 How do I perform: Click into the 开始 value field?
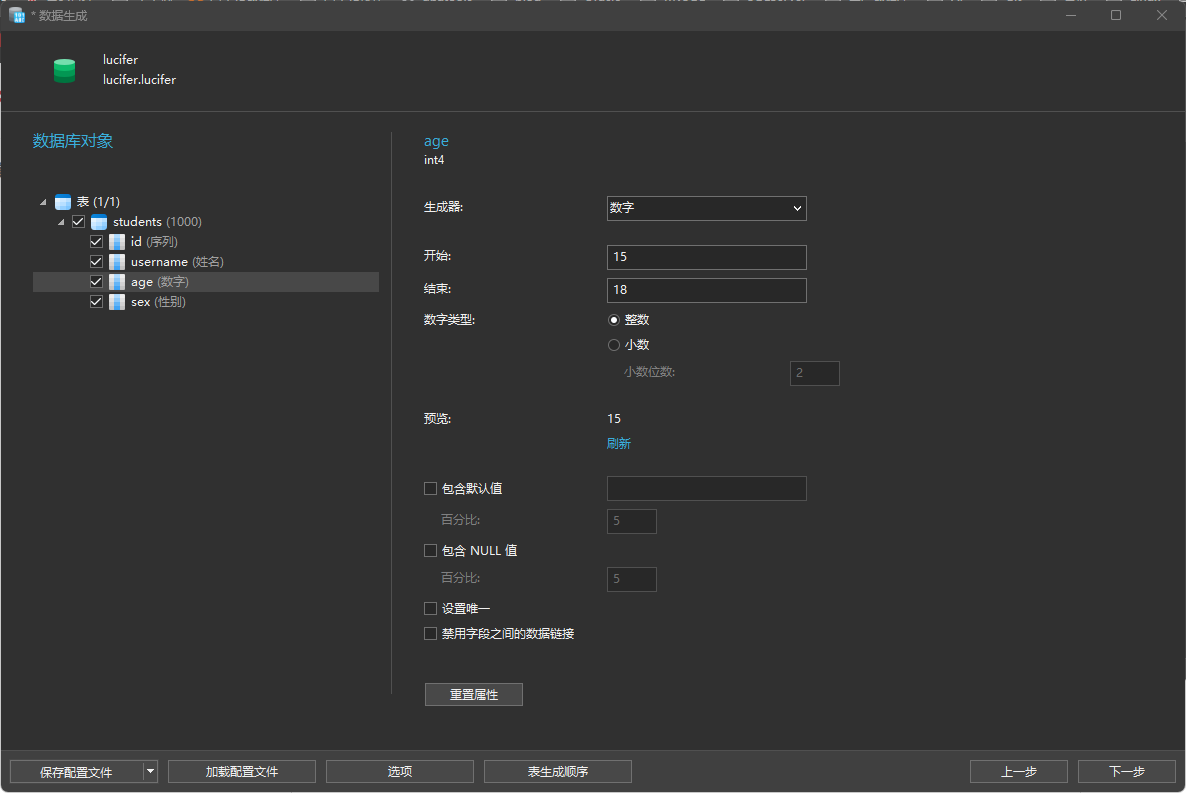(x=706, y=257)
